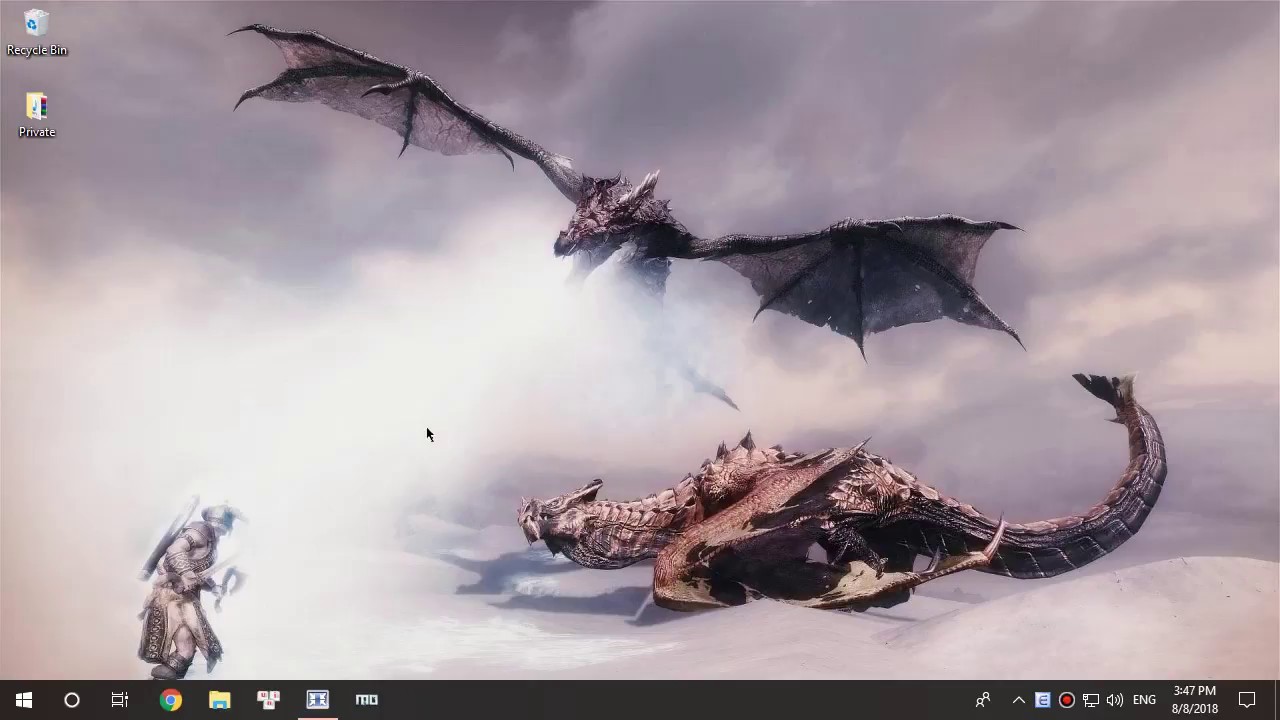Open the volume control speaker icon
The height and width of the screenshot is (720, 1280).
point(1115,700)
